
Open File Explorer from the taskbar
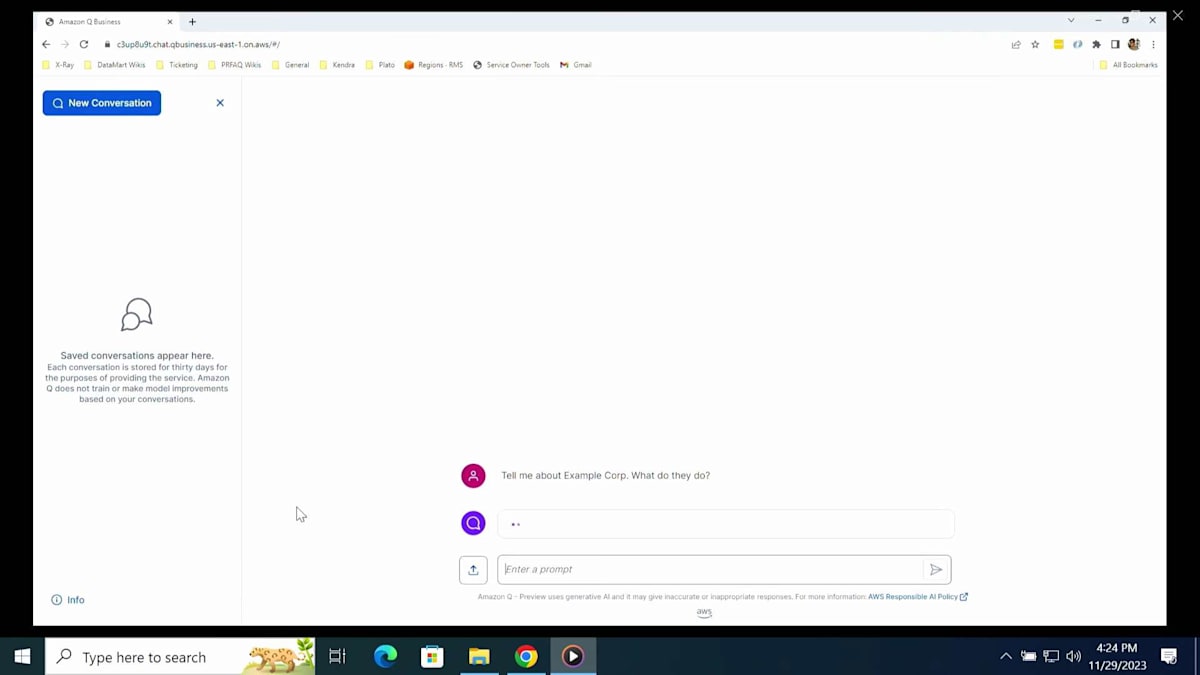pyautogui.click(x=479, y=657)
